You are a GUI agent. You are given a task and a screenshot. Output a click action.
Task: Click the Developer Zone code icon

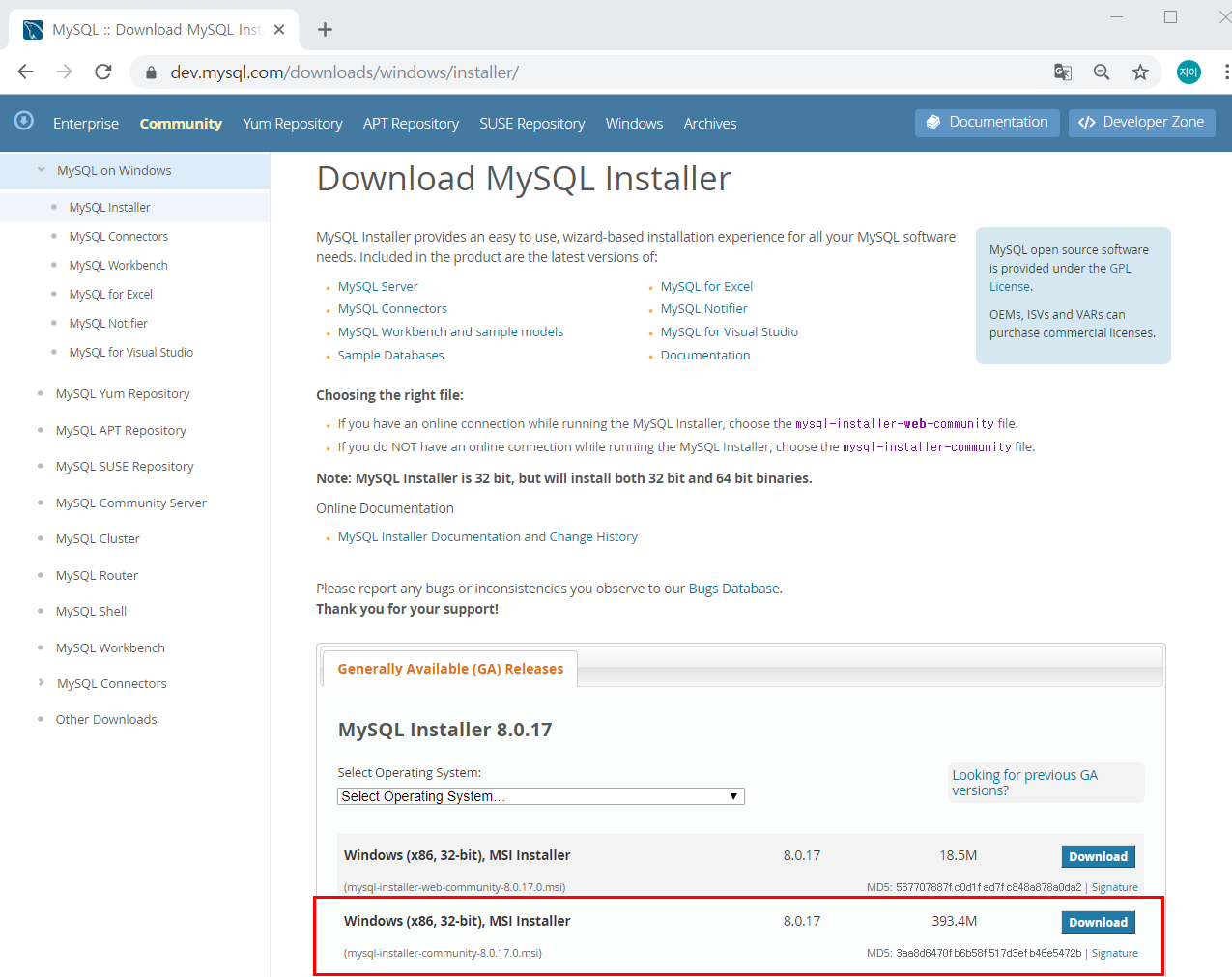tap(1087, 123)
